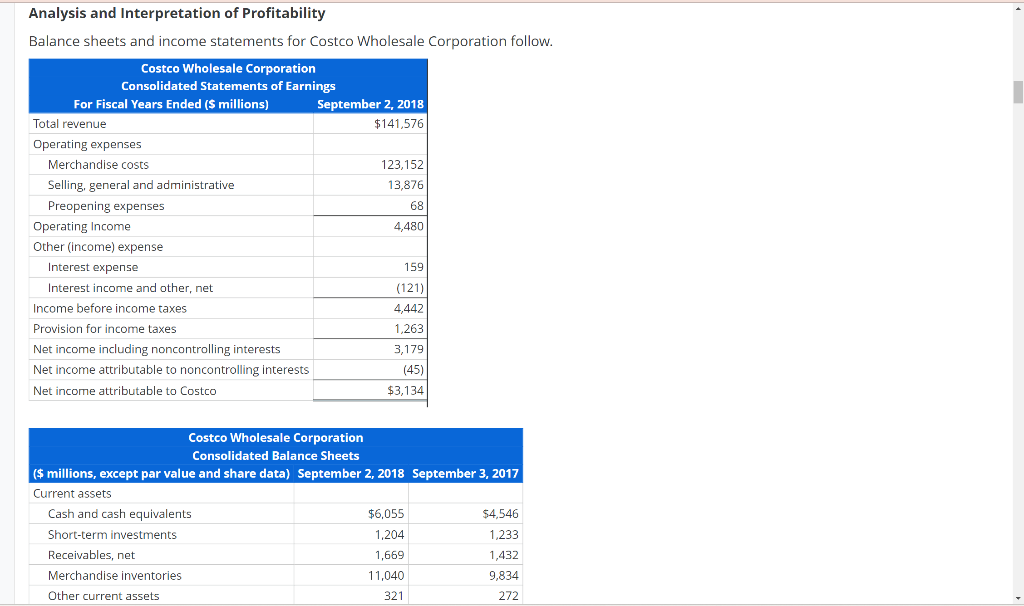Click 'Selling, general and administrative' label
The image size is (1024, 606).
(141, 185)
